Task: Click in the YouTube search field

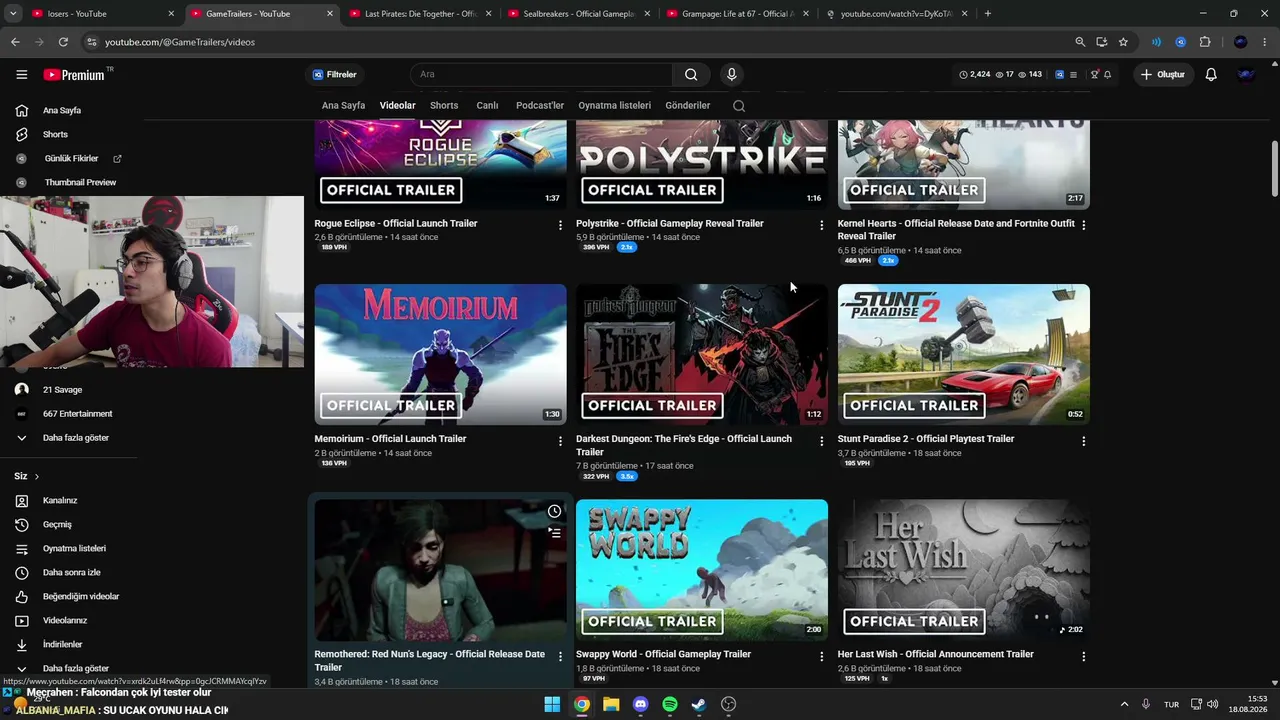Action: tap(541, 75)
